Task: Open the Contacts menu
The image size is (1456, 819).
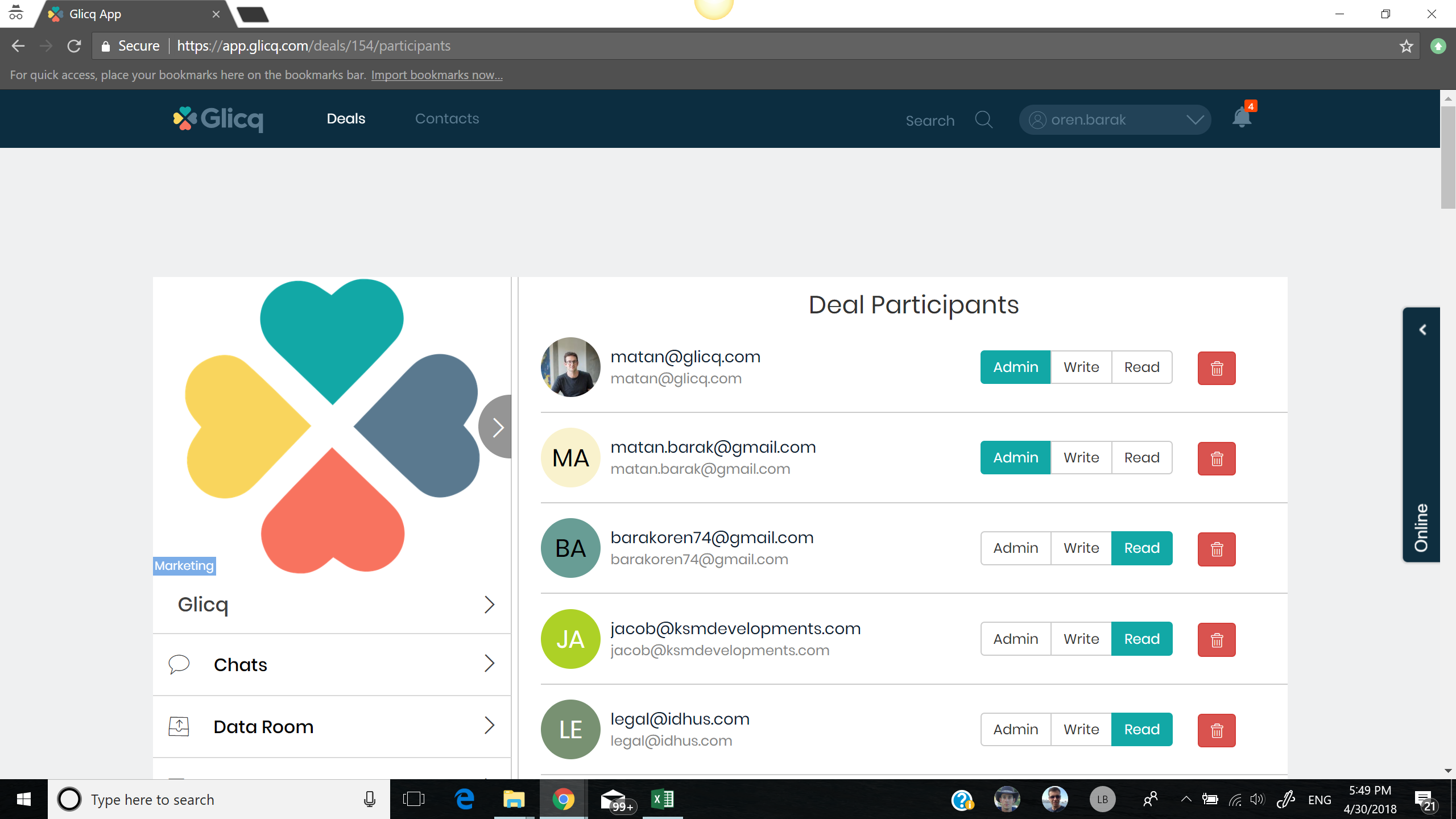Action: tap(446, 119)
